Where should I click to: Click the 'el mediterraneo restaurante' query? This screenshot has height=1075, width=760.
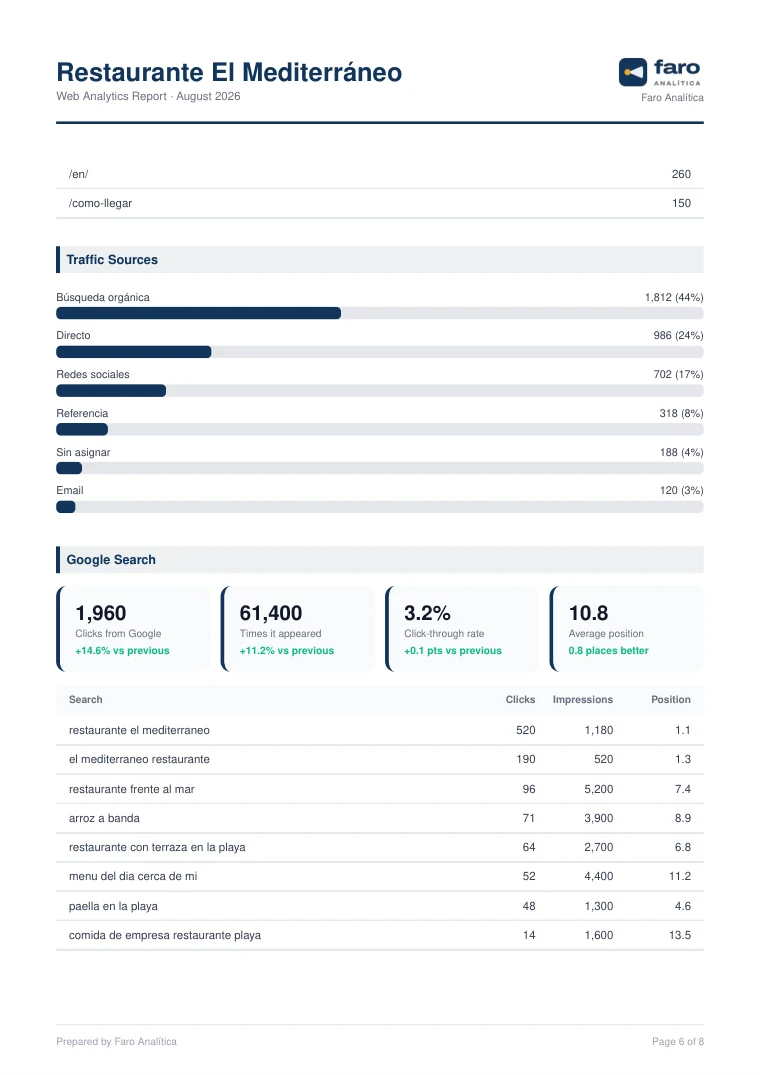[x=139, y=760]
